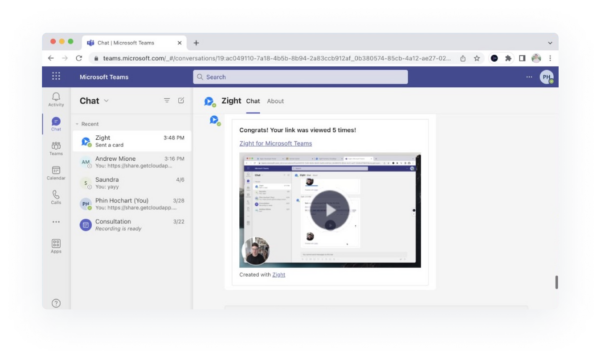The height and width of the screenshot is (360, 600).
Task: Collapse the Recent chats section
Action: click(77, 124)
